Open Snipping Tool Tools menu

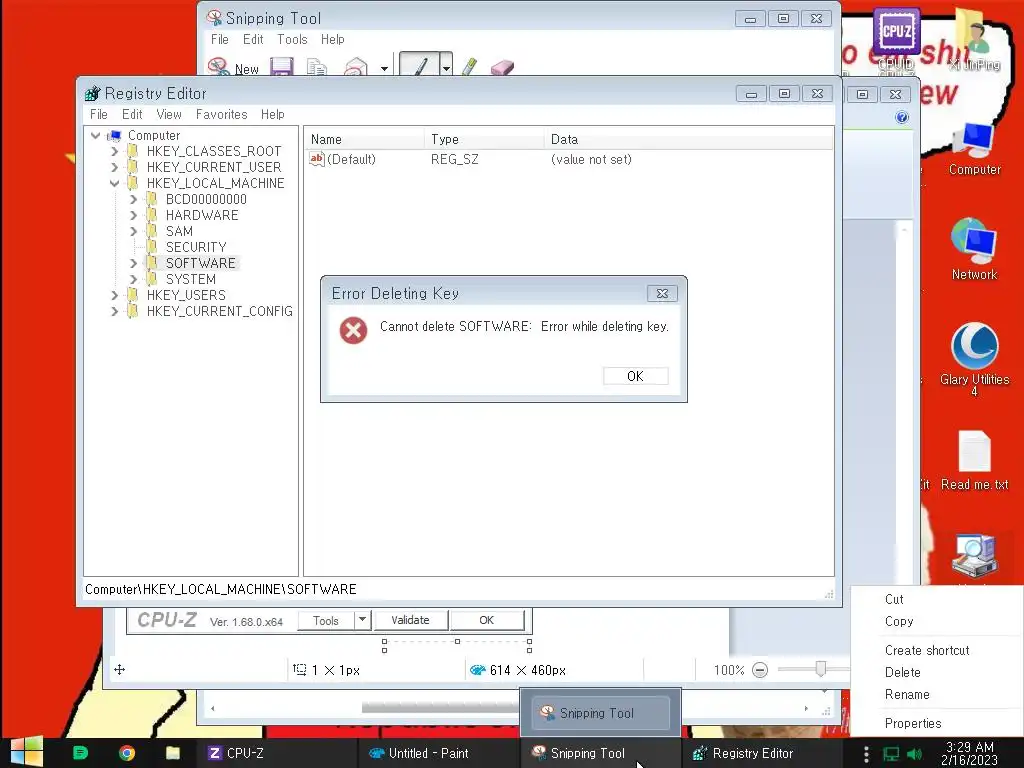click(292, 39)
